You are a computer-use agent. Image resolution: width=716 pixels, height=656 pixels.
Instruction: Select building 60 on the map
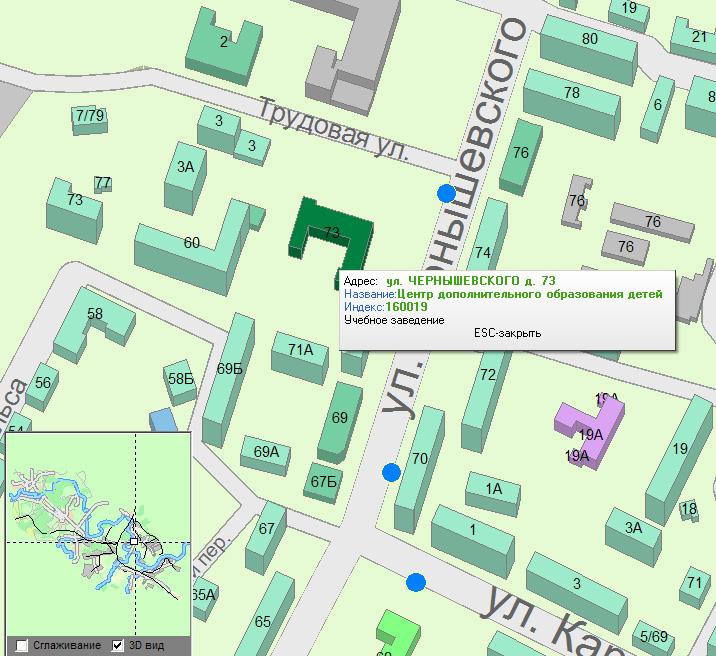(x=191, y=243)
